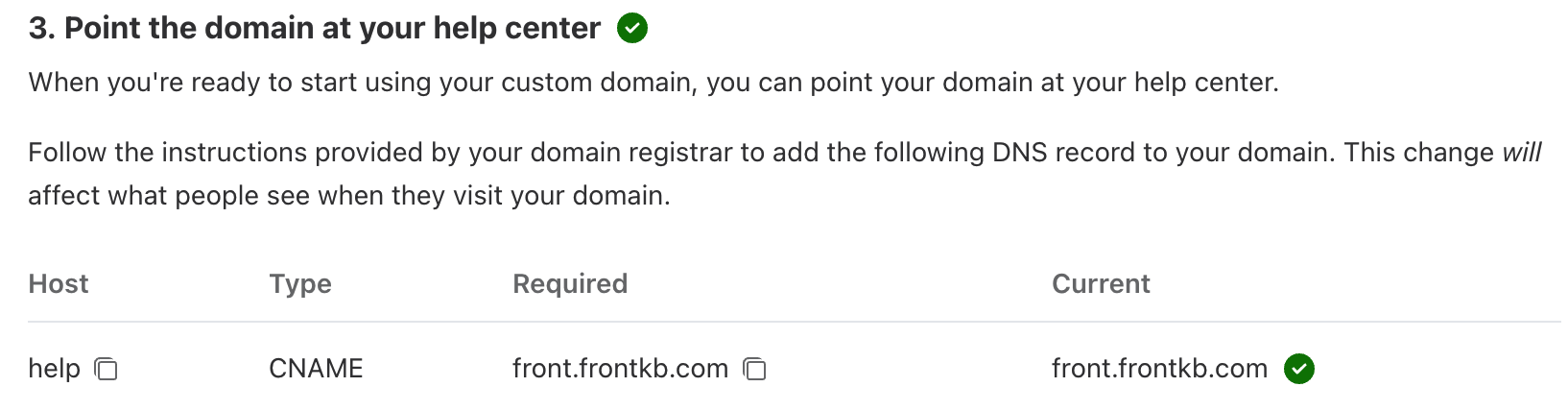Viewport: 1568px width, 411px height.
Task: Click the Required front.frontkb.com text
Action: (x=620, y=369)
